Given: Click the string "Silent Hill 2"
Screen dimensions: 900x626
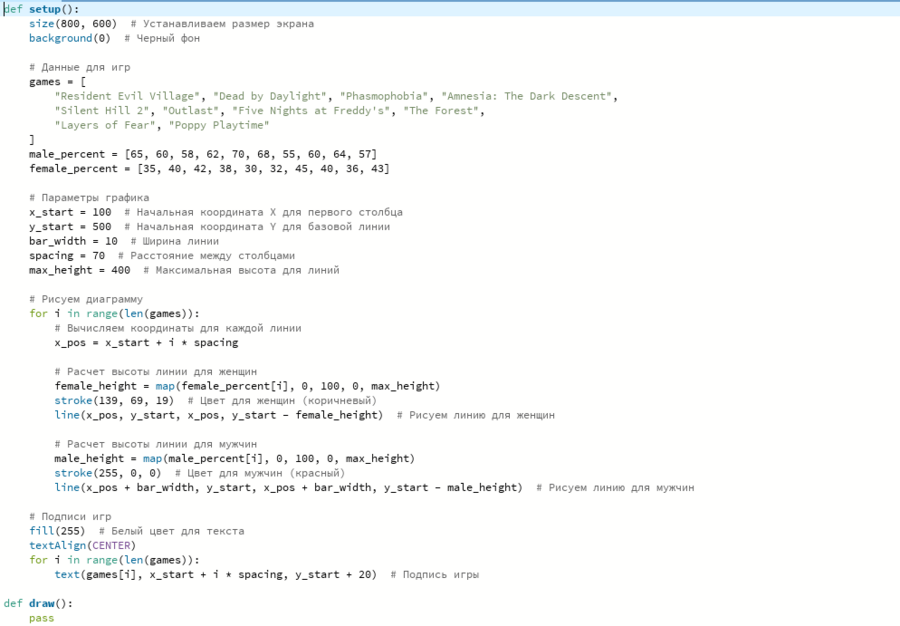Looking at the screenshot, I should pyautogui.click(x=102, y=111).
